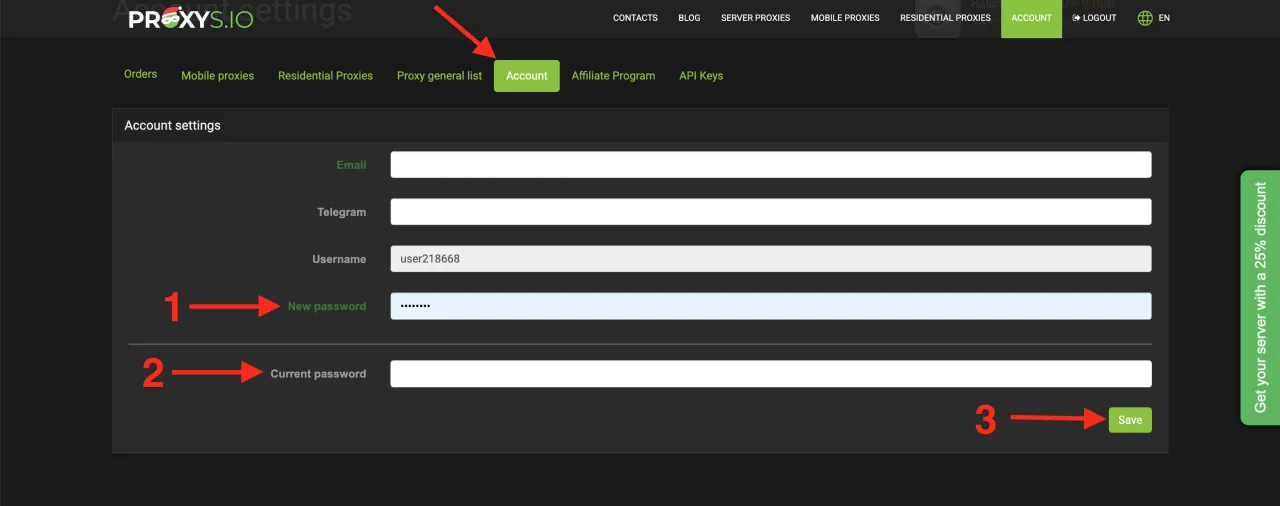Screen dimensions: 1280x506
Task: Select the green Account top menu item
Action: 1031,18
